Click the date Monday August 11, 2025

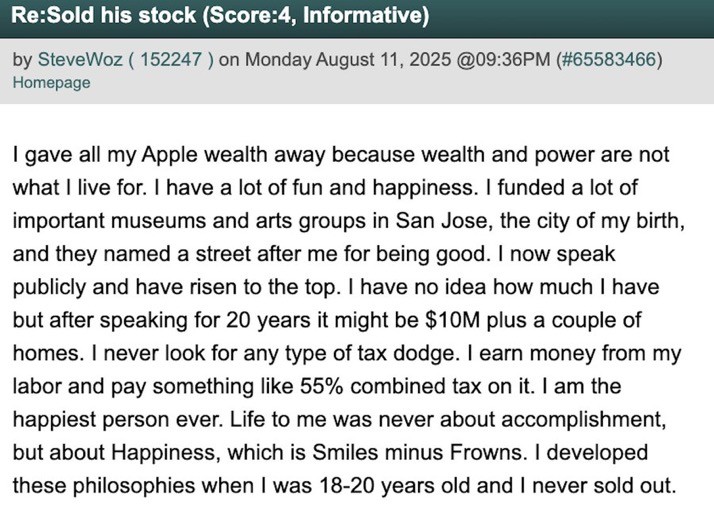tap(348, 60)
